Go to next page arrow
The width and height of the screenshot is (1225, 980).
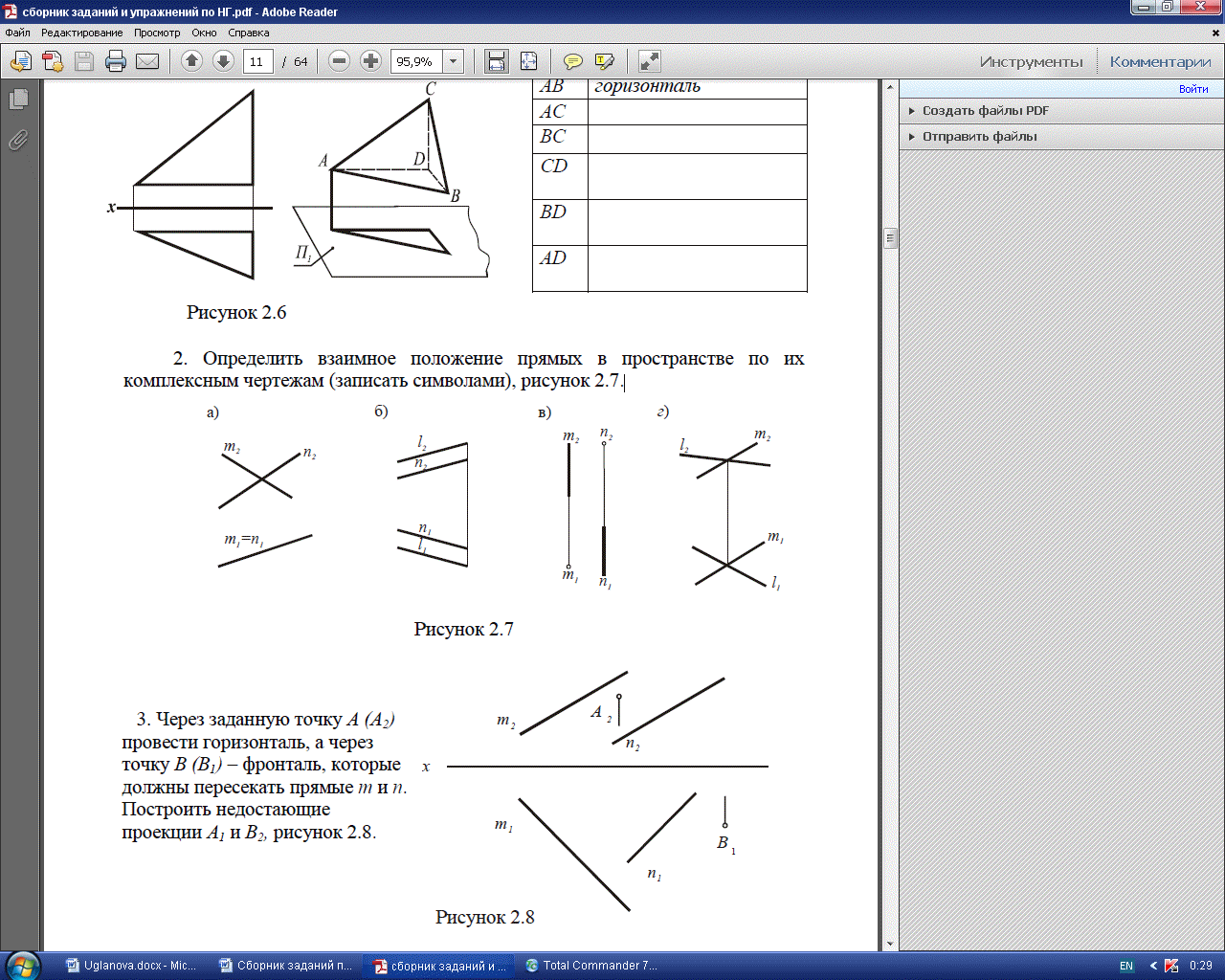click(x=223, y=61)
